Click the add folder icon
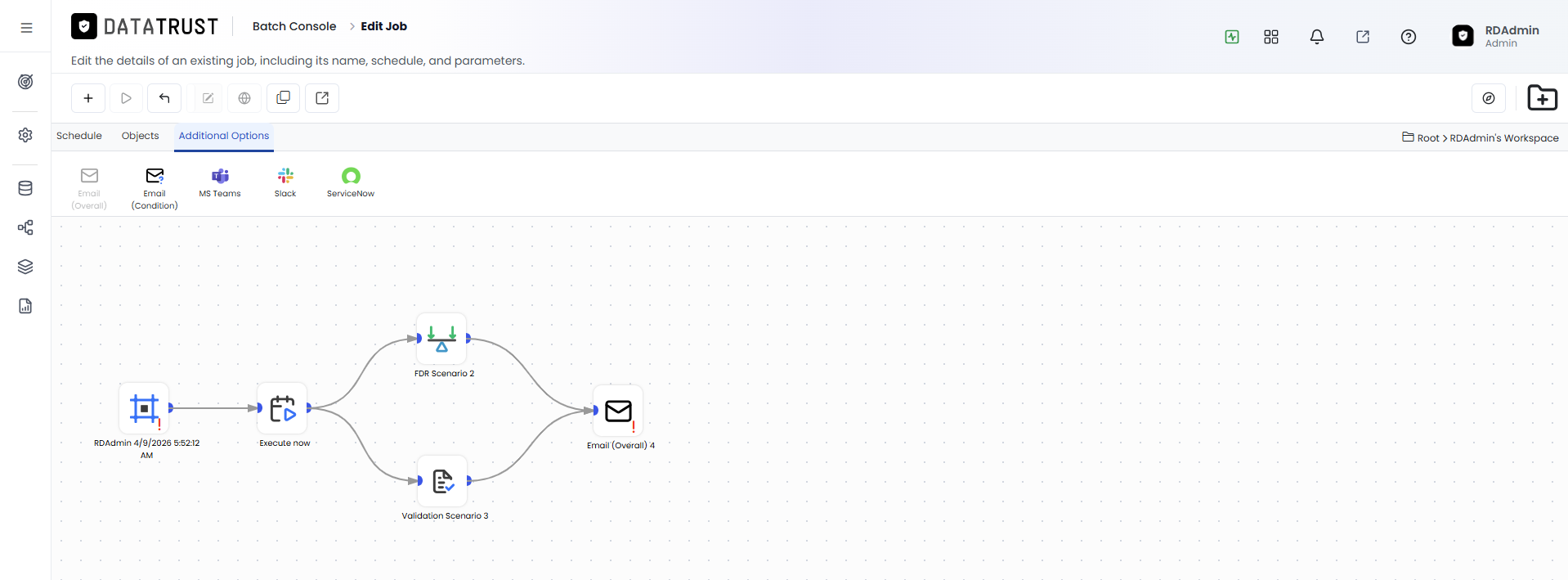Screen dimensions: 1568x580 coord(1543,98)
